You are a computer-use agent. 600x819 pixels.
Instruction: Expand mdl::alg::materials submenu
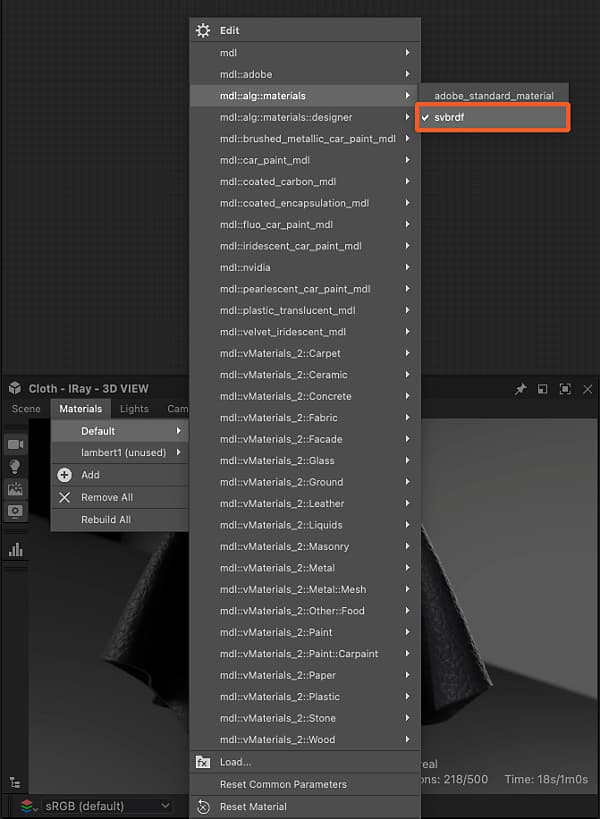pyautogui.click(x=305, y=96)
